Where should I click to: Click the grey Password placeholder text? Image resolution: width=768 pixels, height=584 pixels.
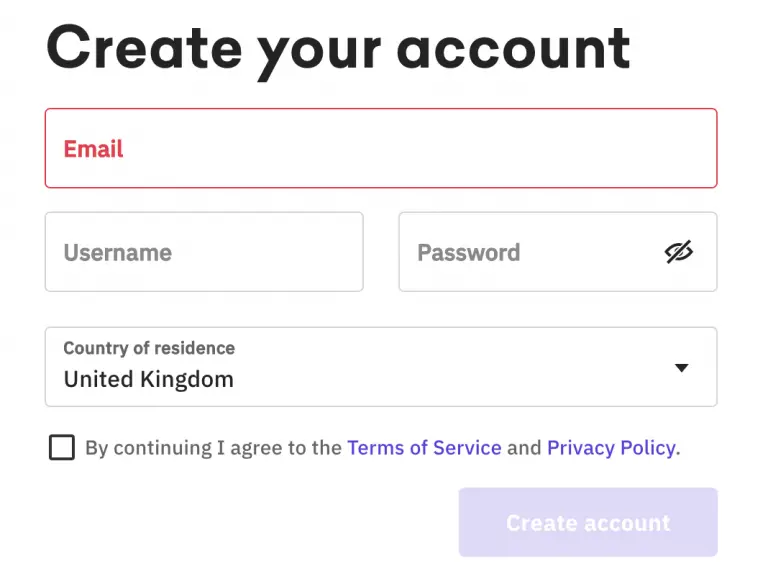(x=469, y=253)
